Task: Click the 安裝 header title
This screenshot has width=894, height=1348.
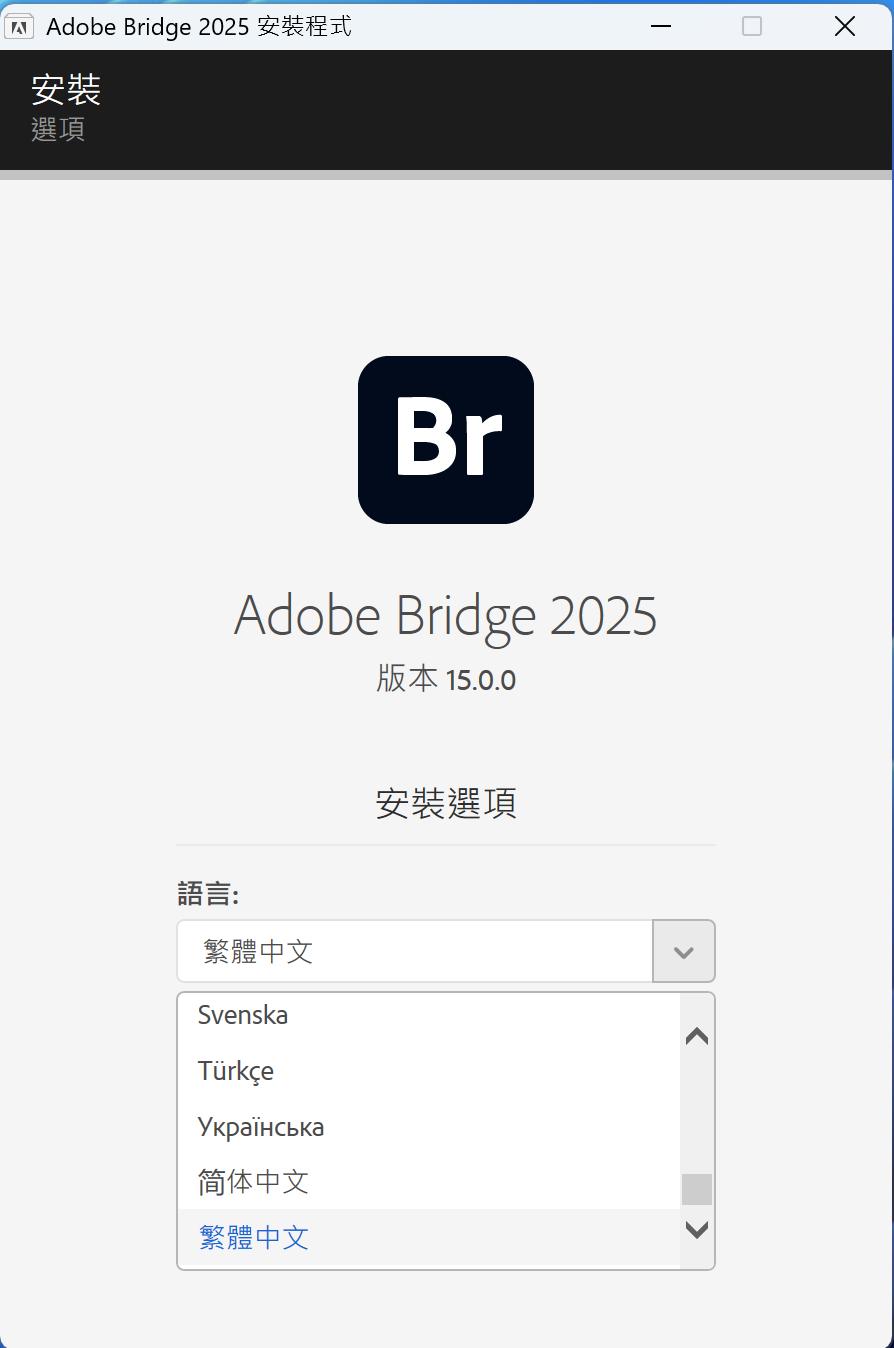Action: pos(66,90)
